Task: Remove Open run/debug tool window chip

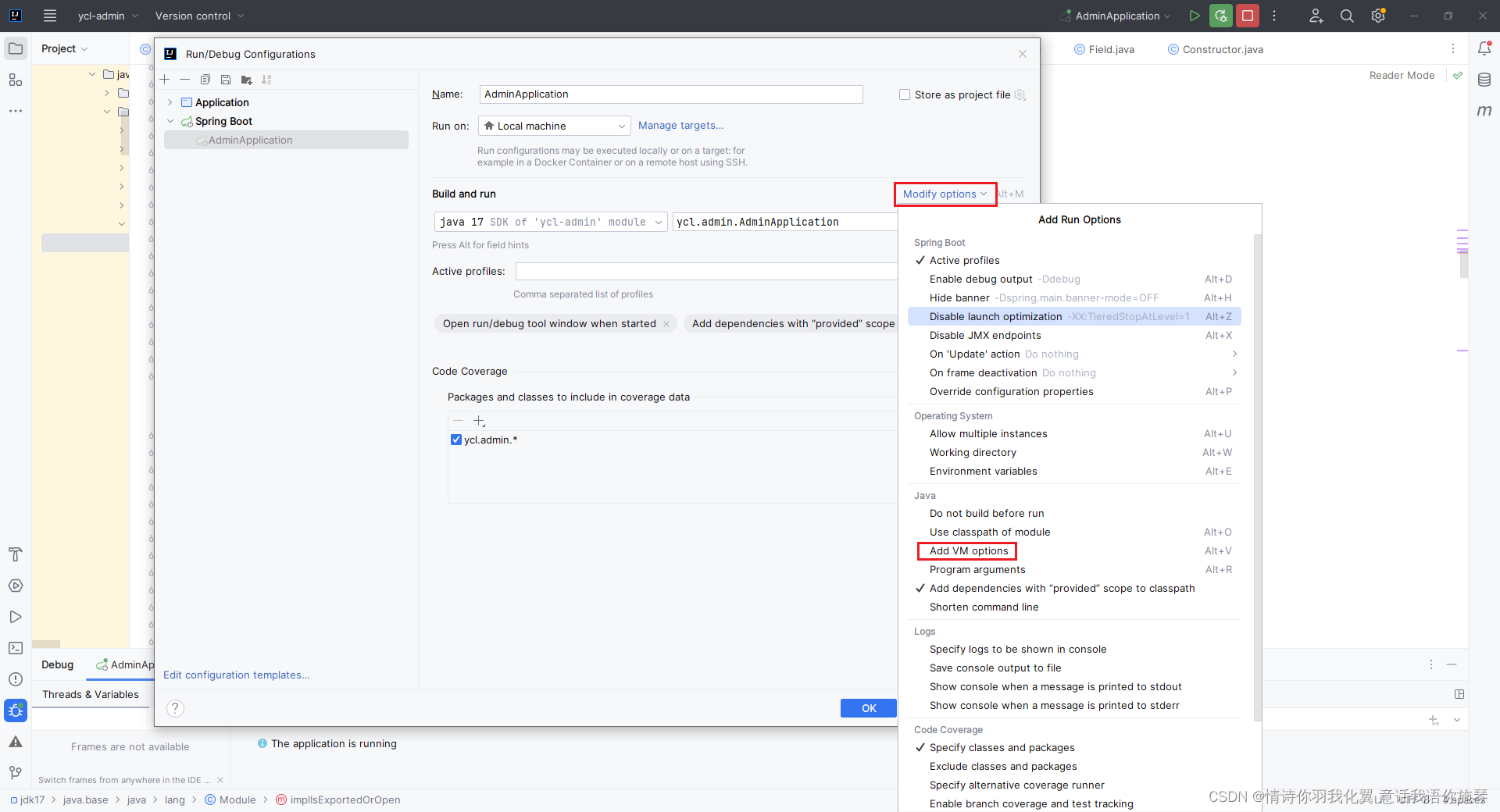Action: click(x=666, y=324)
